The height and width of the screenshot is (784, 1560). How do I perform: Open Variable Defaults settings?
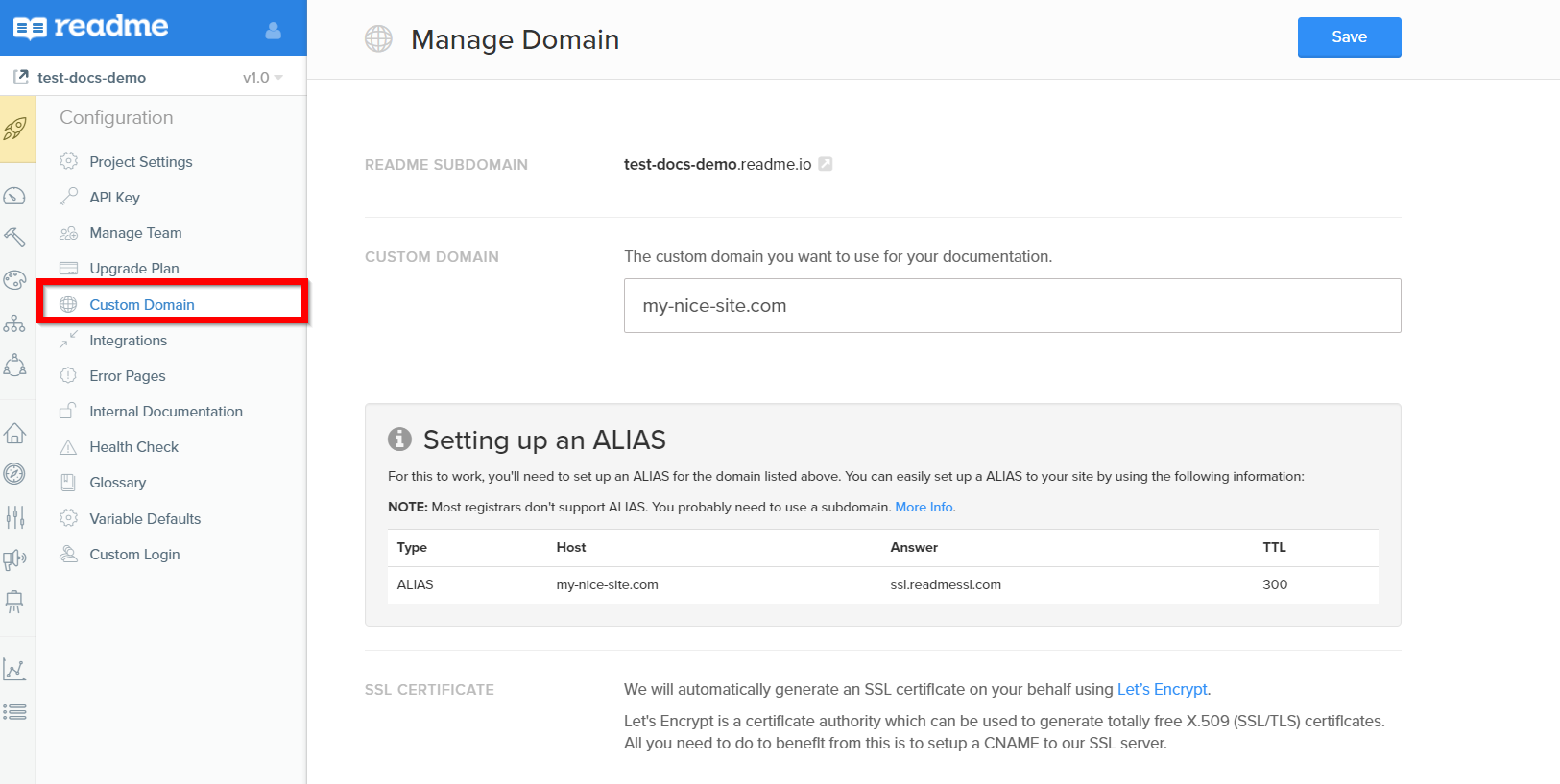pos(145,518)
